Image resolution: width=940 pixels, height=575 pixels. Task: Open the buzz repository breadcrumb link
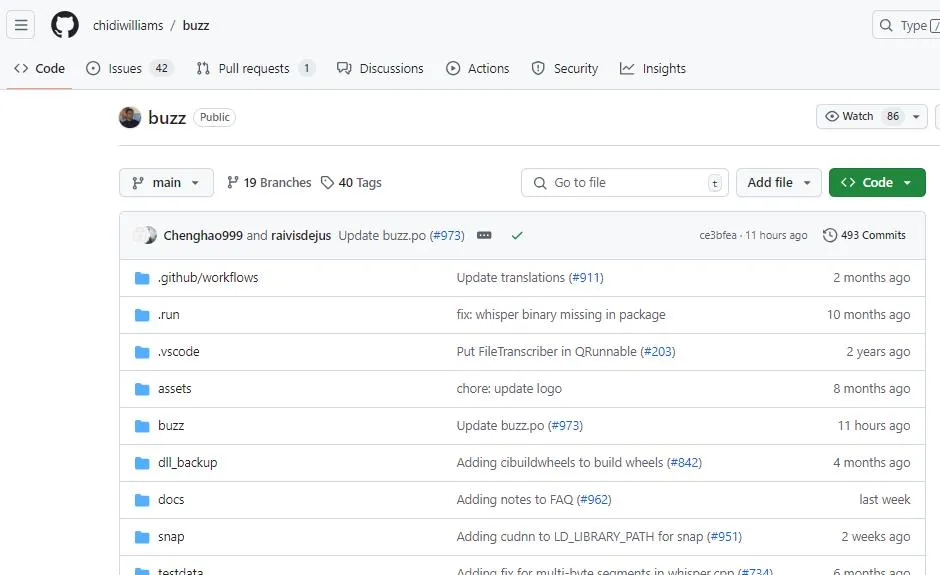click(x=196, y=25)
